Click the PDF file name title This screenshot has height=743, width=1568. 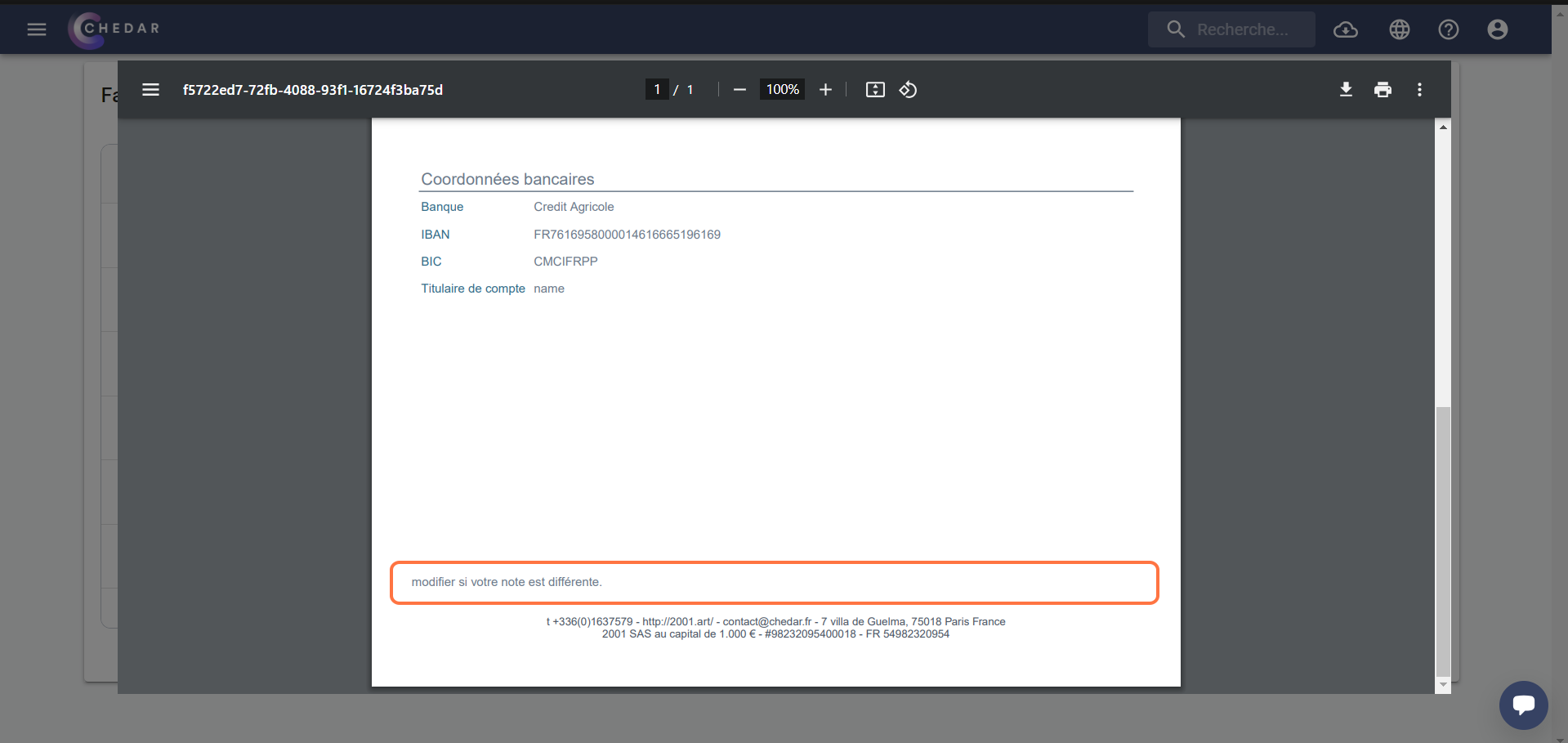click(313, 90)
